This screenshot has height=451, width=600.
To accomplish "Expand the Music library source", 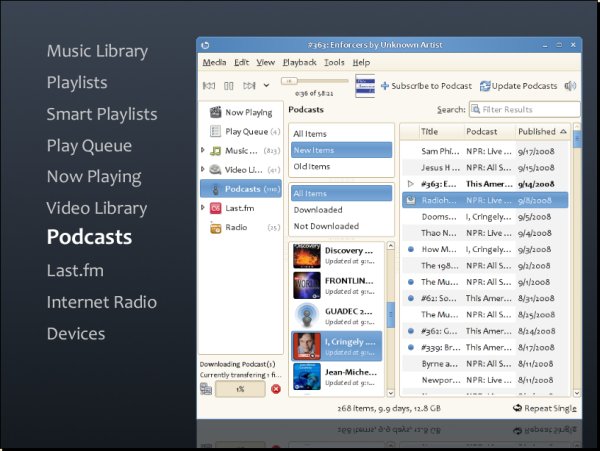I will [x=203, y=150].
